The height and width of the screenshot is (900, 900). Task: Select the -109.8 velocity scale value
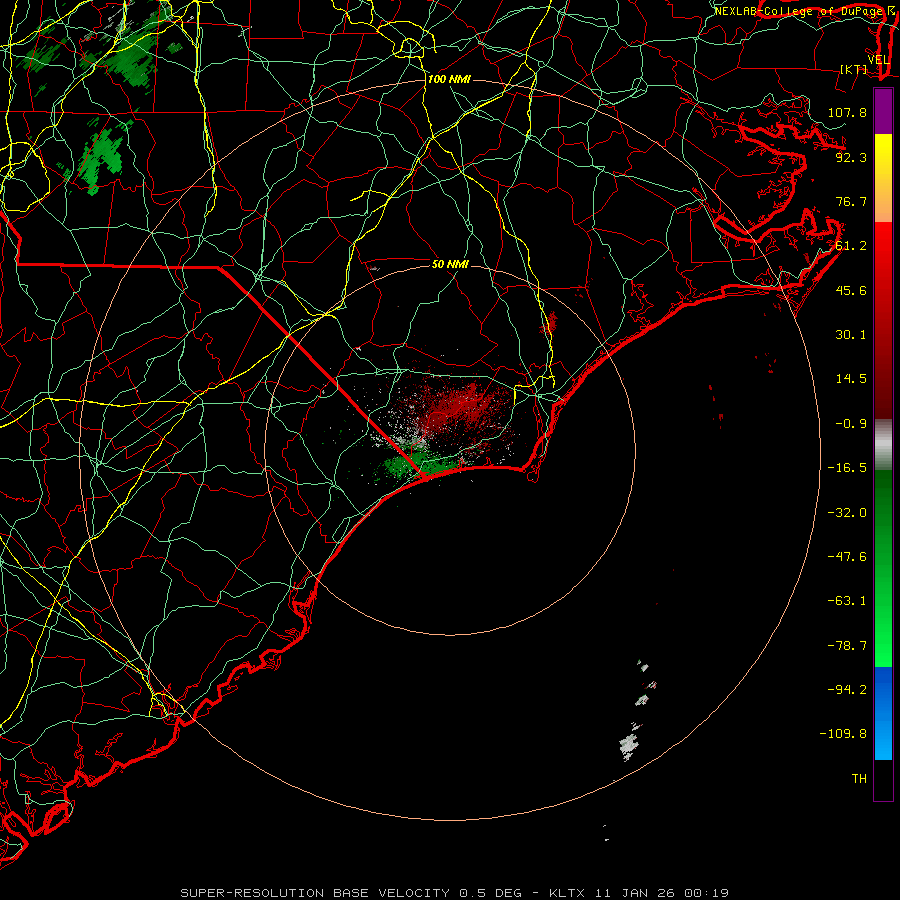843,734
